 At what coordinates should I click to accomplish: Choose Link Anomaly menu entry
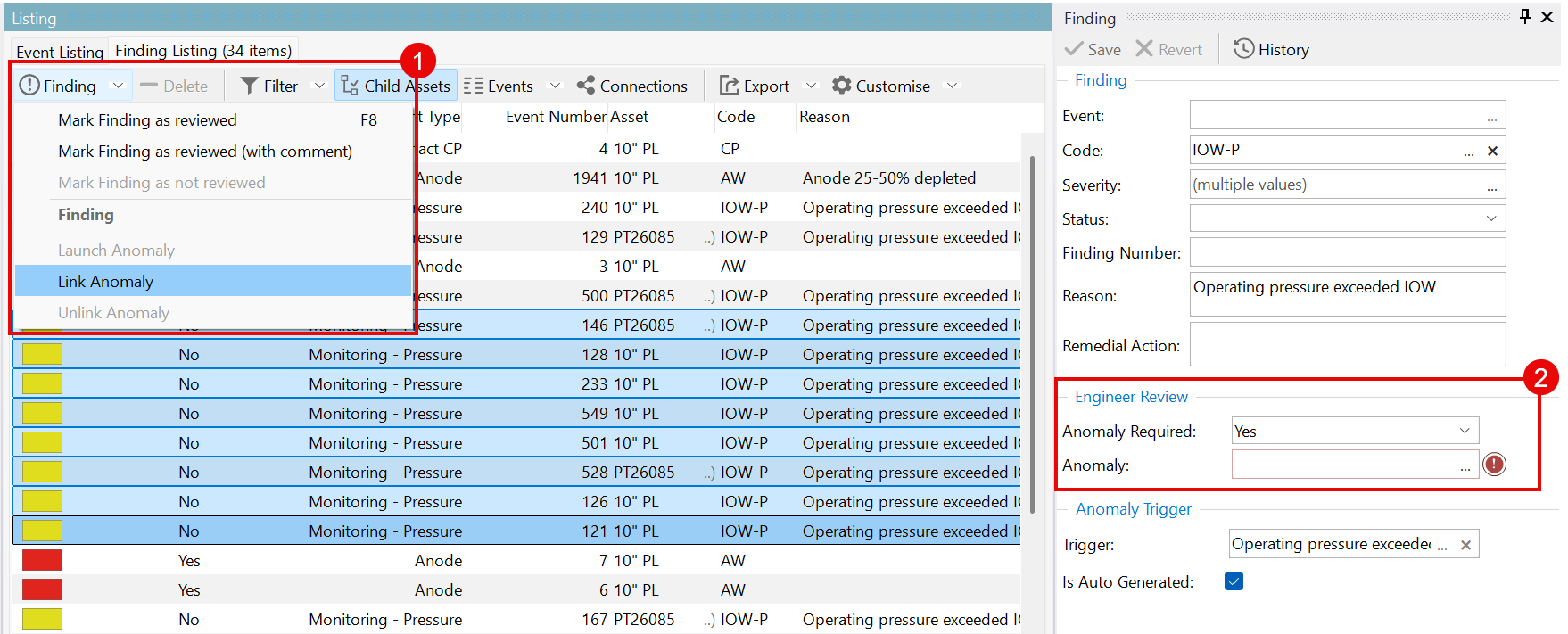click(212, 282)
